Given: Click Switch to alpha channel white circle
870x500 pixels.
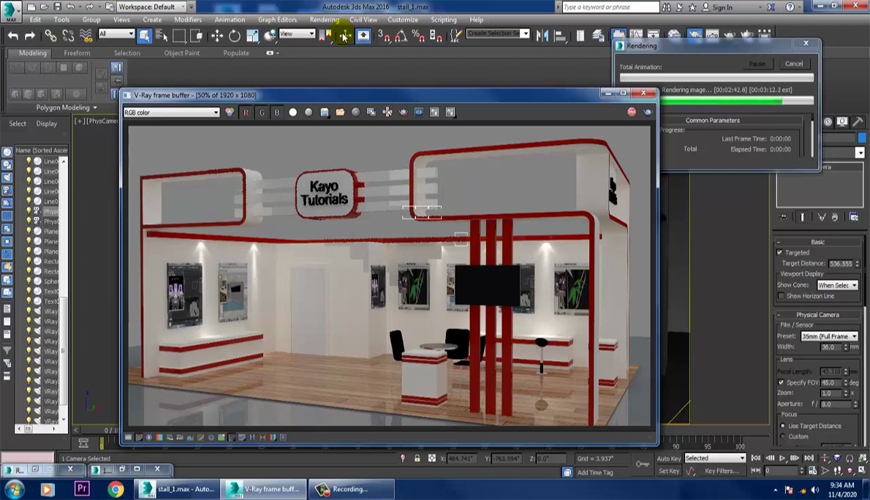Looking at the screenshot, I should point(293,113).
